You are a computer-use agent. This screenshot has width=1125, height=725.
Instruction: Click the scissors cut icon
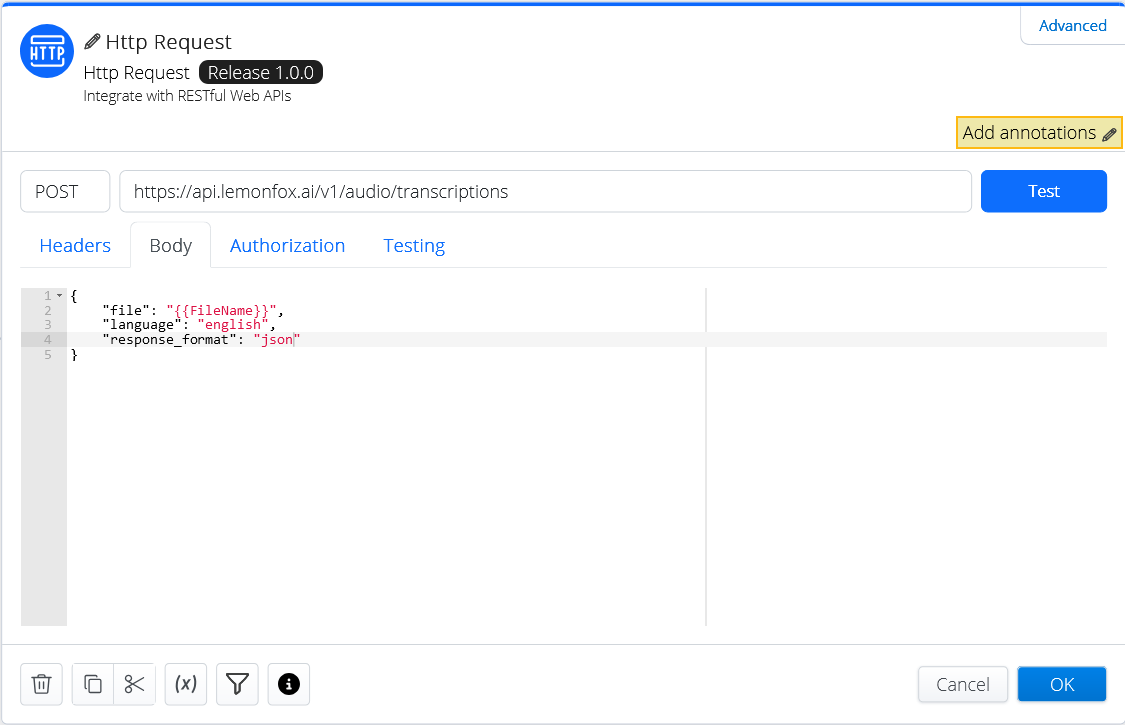coord(134,684)
